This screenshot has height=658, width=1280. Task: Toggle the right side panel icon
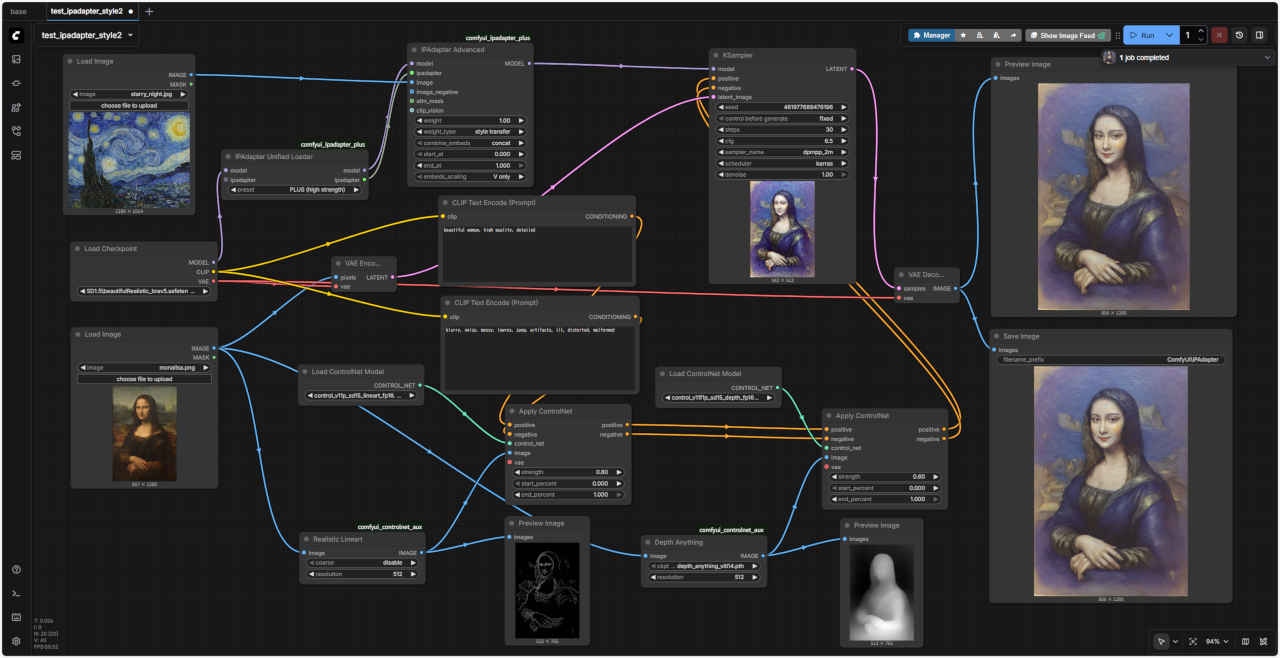tap(1259, 35)
